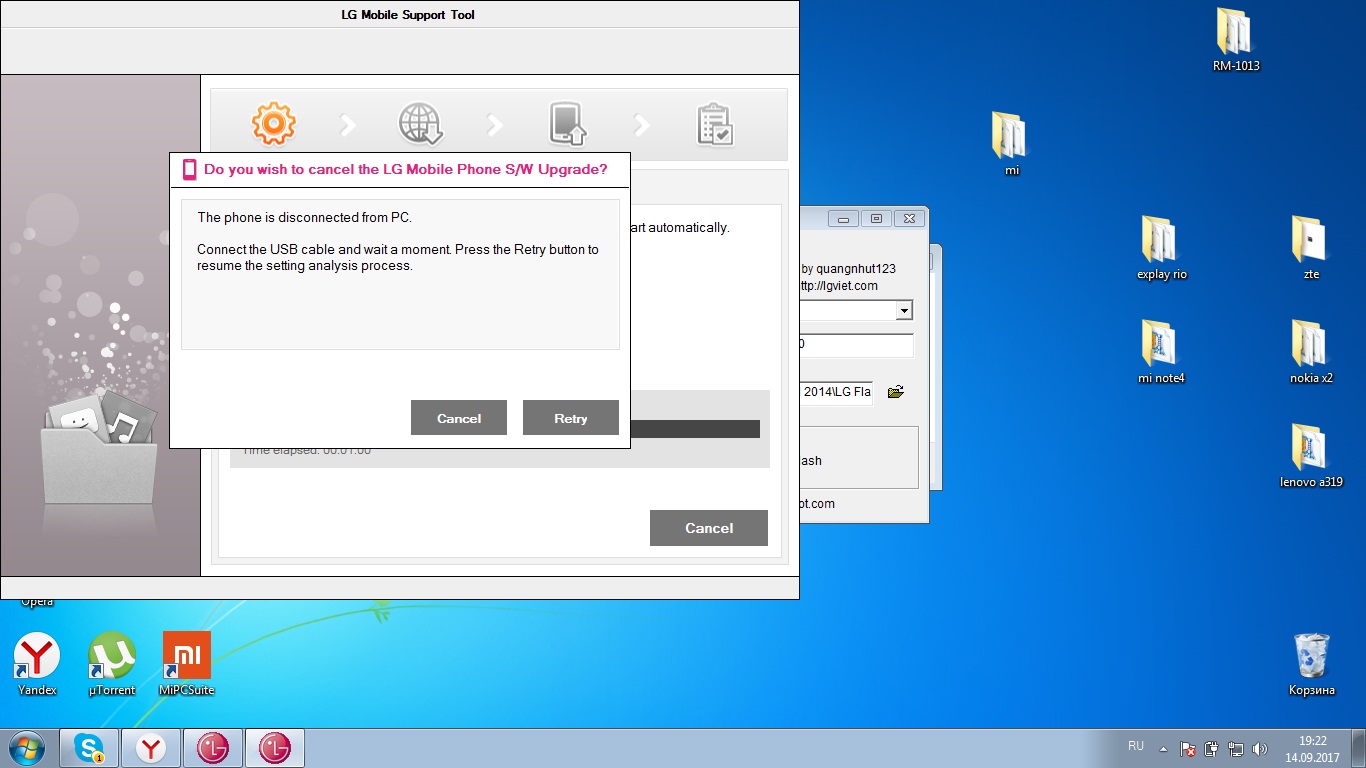Screen dimensions: 1366x768
Task: Switch the RU input language indicator
Action: point(1135,746)
